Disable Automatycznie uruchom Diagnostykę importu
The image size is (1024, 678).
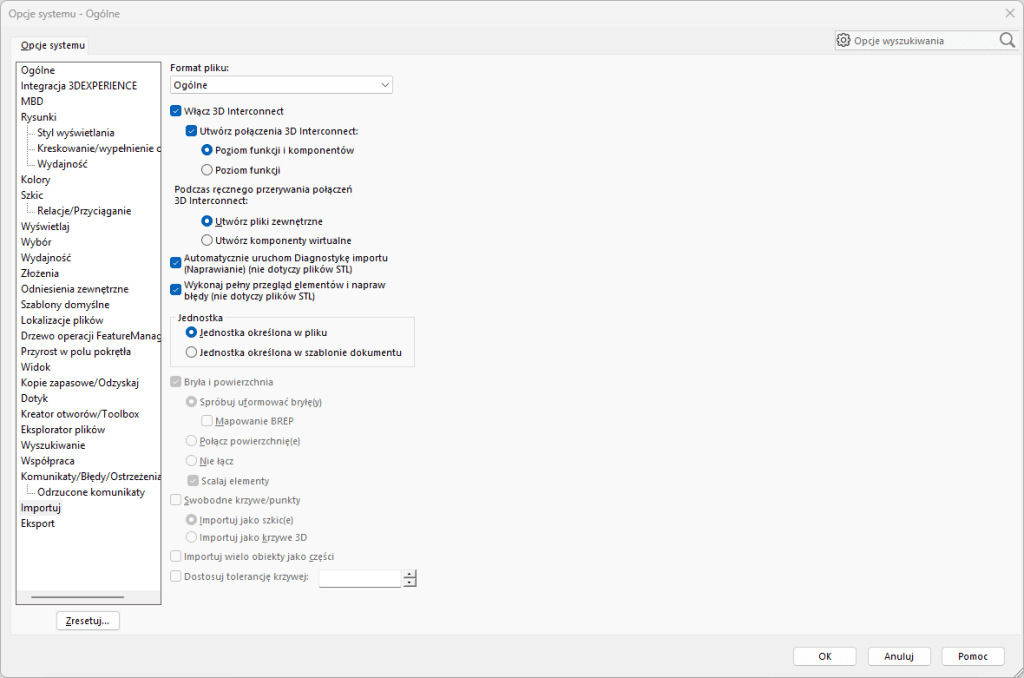tap(176, 262)
